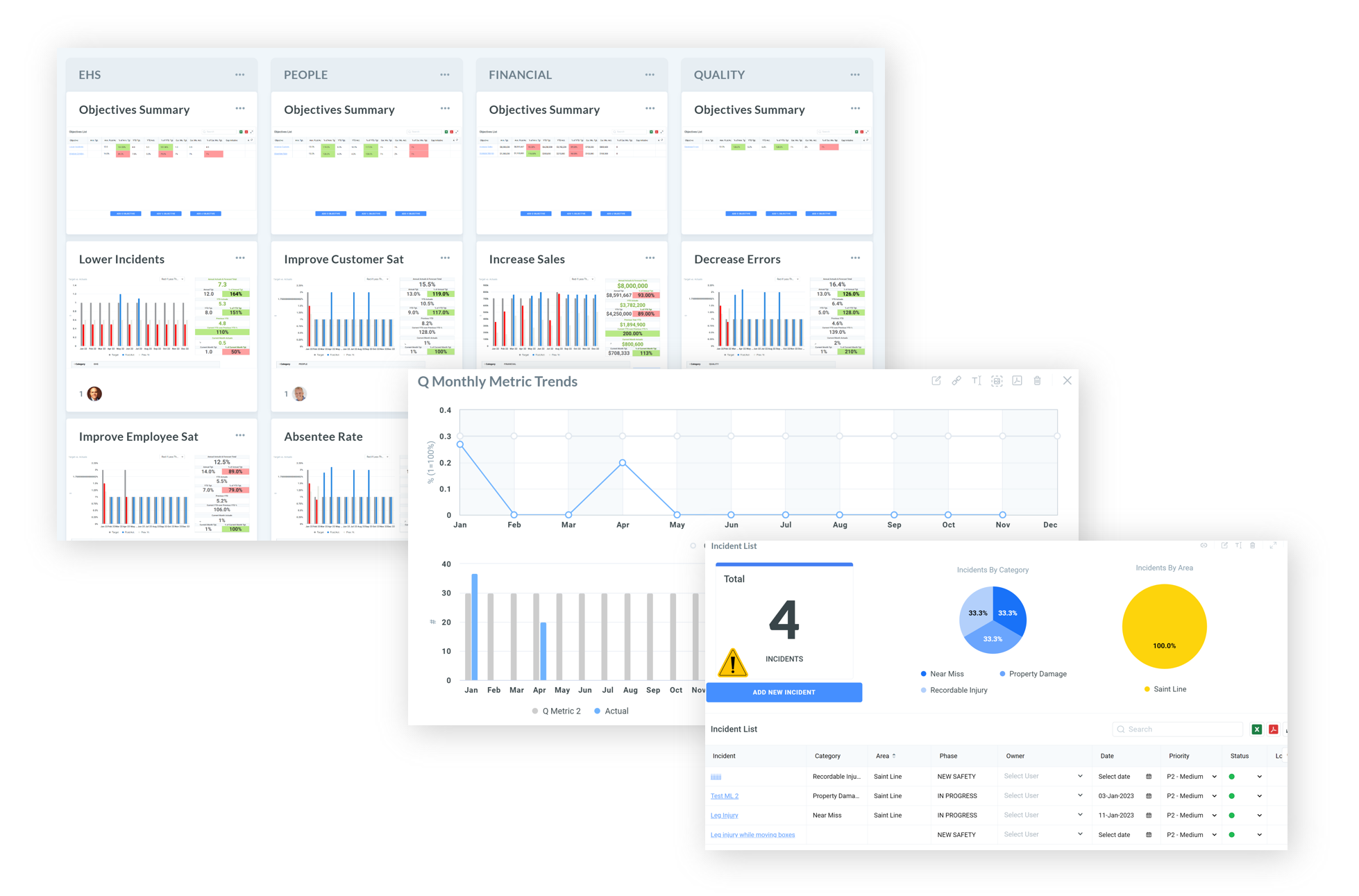Image resolution: width=1359 pixels, height=896 pixels.
Task: Click the trash icon in the Incident List panel header
Action: tap(1253, 546)
